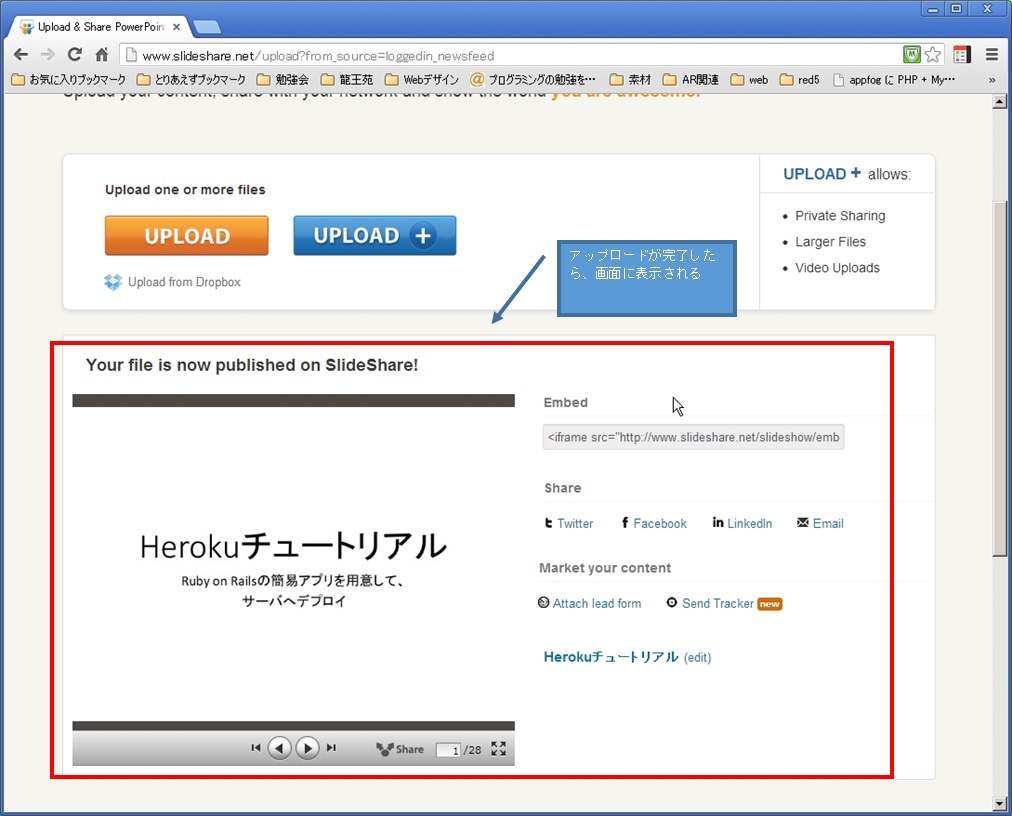Click the iframe embed code field
Viewport: 1012px width, 816px height.
pyautogui.click(x=693, y=437)
